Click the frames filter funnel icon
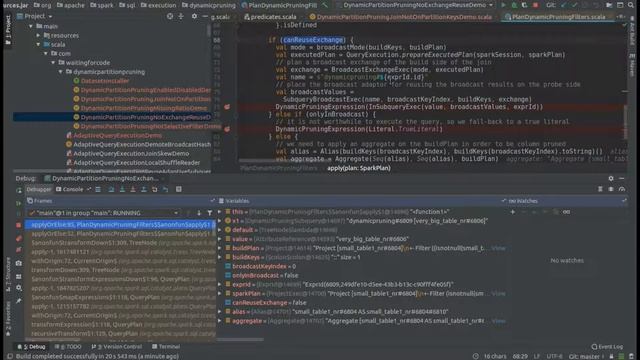 (x=210, y=213)
